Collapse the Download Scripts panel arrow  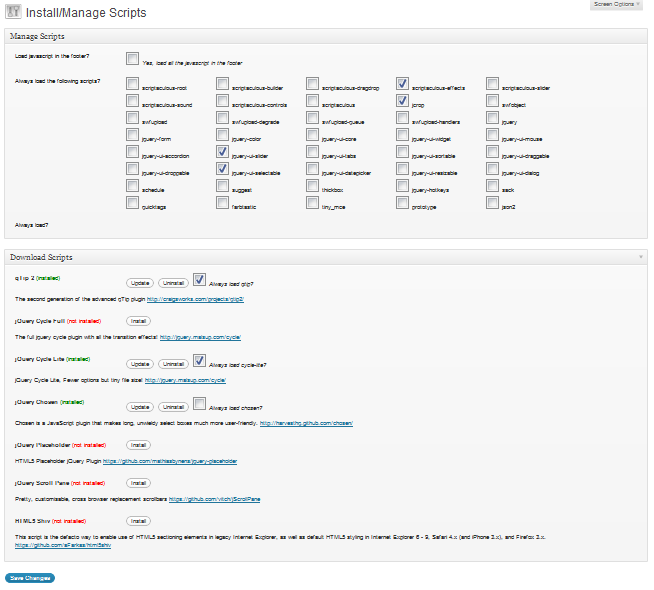tap(641, 257)
